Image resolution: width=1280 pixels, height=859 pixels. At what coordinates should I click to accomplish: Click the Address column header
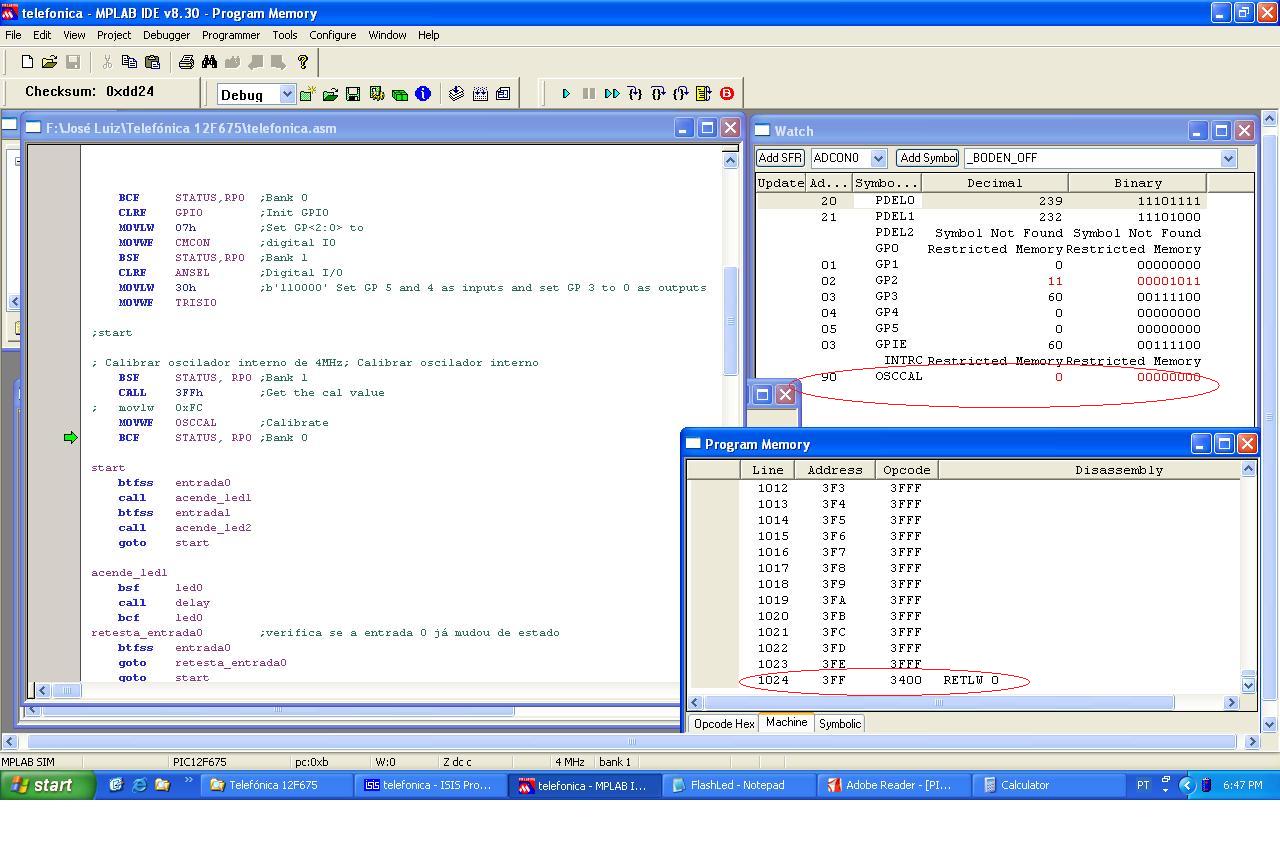pyautogui.click(x=834, y=469)
